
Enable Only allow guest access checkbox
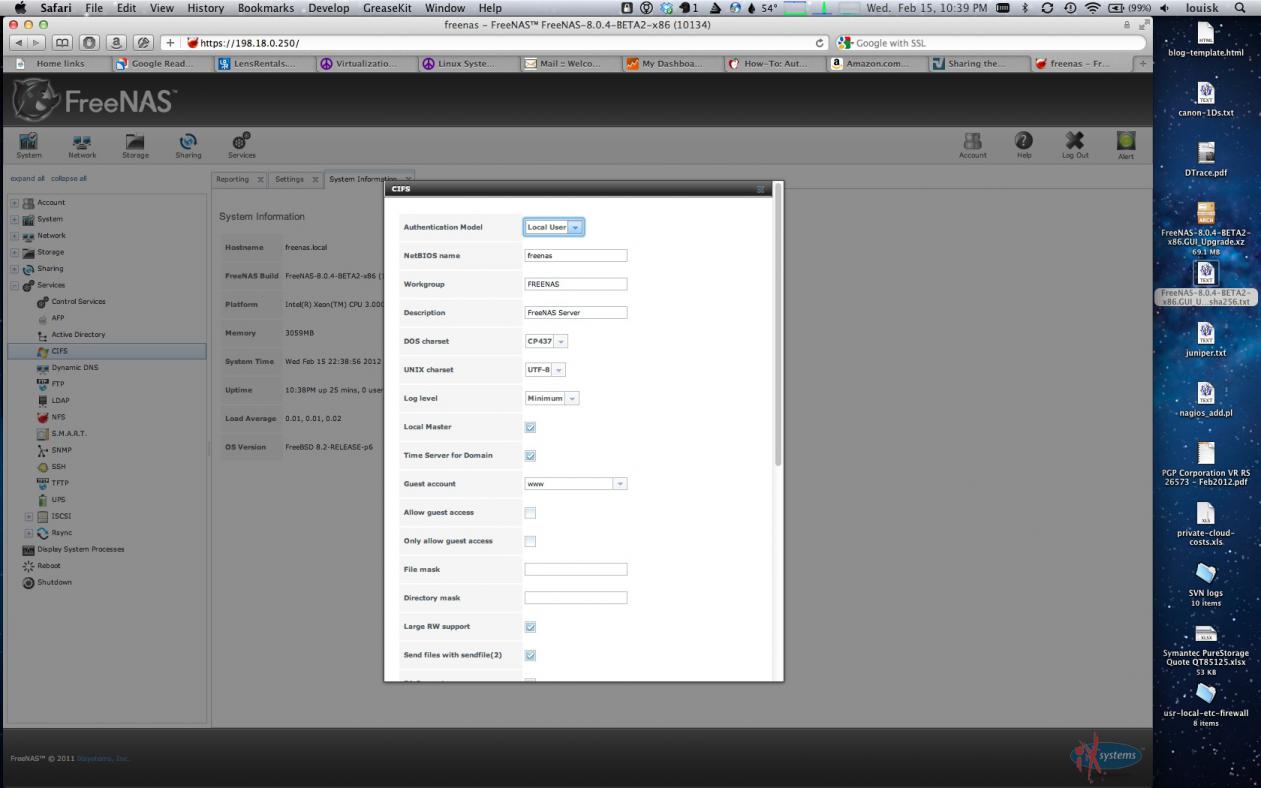coord(530,541)
